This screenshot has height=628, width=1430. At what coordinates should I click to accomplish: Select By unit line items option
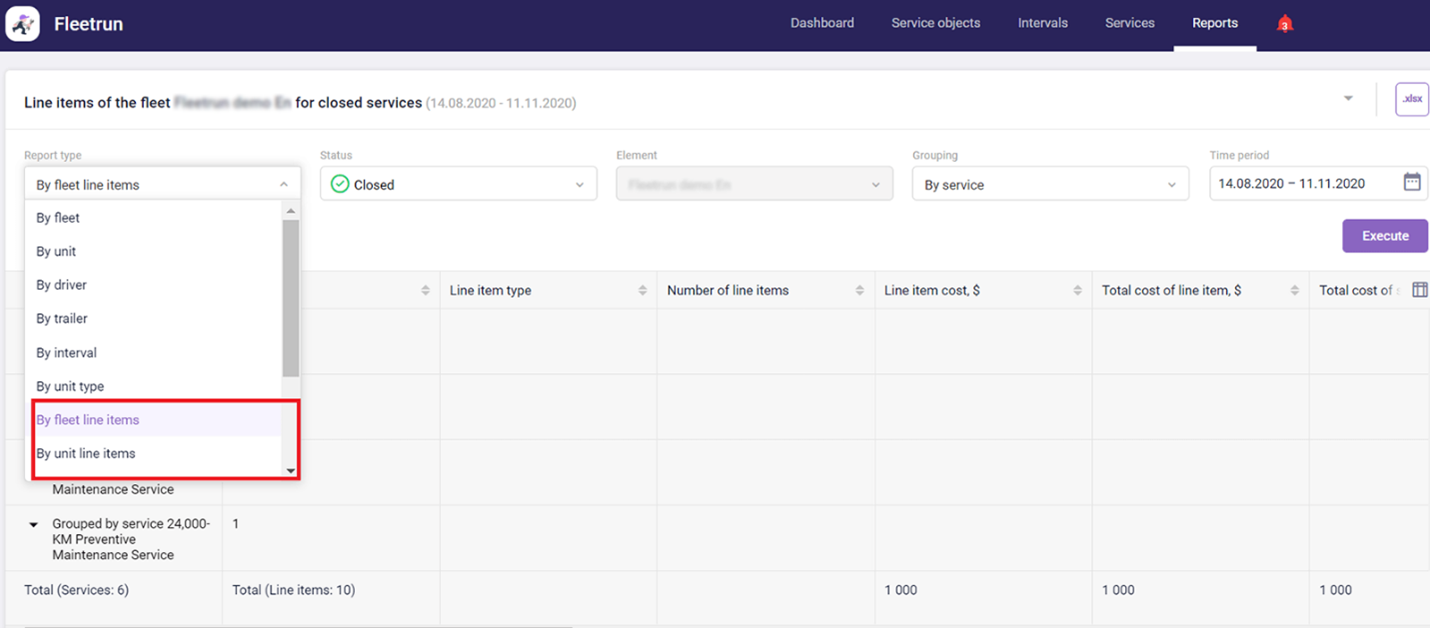tap(86, 454)
